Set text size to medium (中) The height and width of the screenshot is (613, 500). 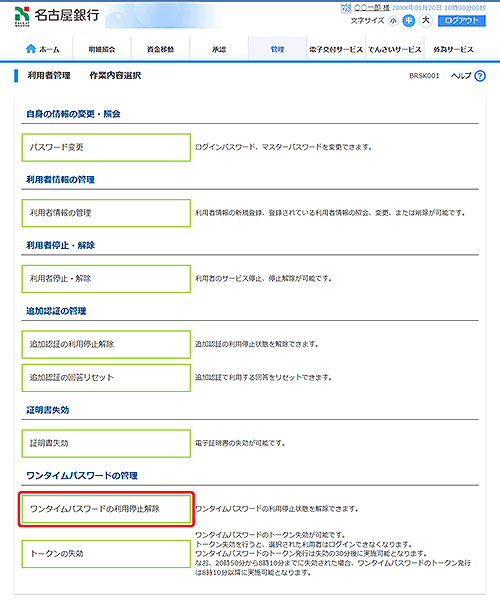click(x=409, y=20)
